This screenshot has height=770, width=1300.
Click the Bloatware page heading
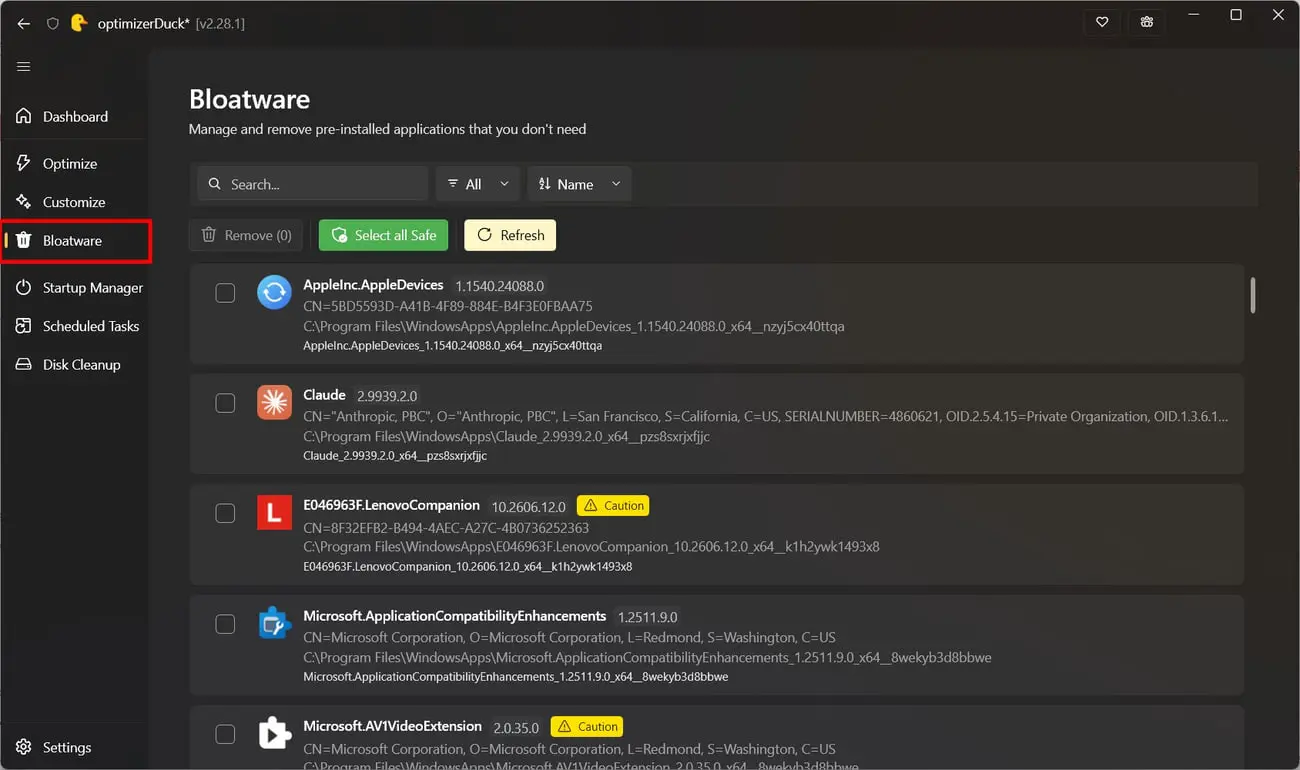249,99
